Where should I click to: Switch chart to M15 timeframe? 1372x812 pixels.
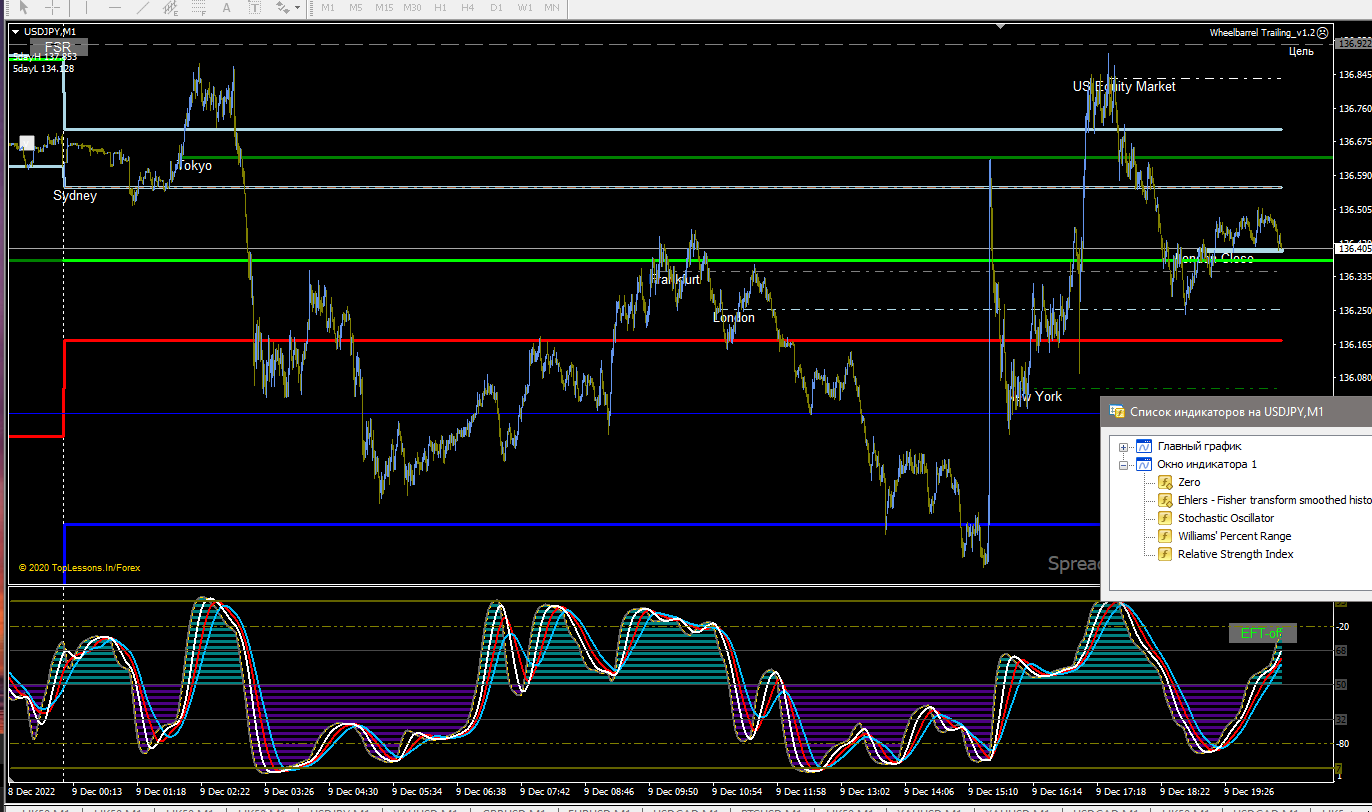point(384,7)
